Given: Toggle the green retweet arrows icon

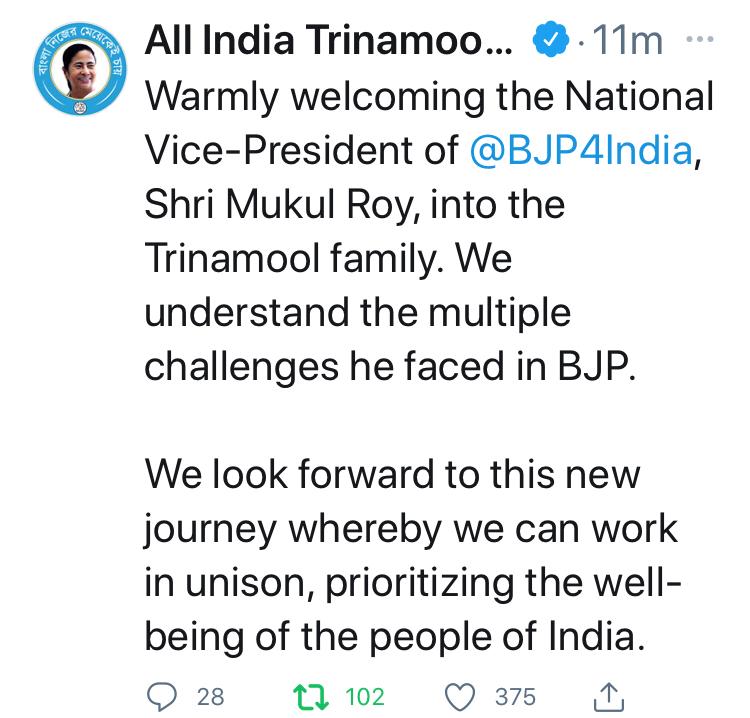Looking at the screenshot, I should [x=311, y=697].
